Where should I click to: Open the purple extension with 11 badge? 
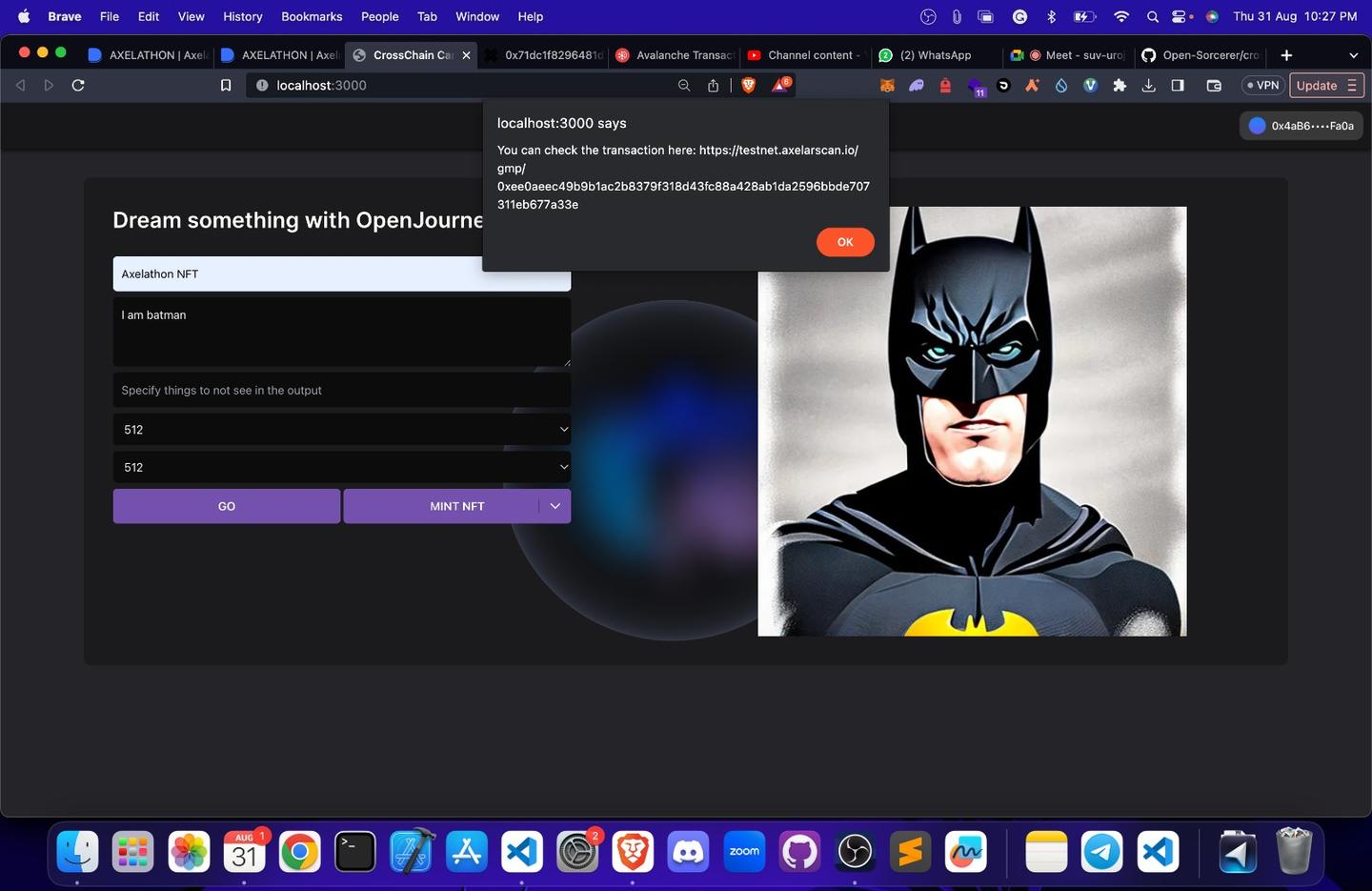(x=976, y=87)
